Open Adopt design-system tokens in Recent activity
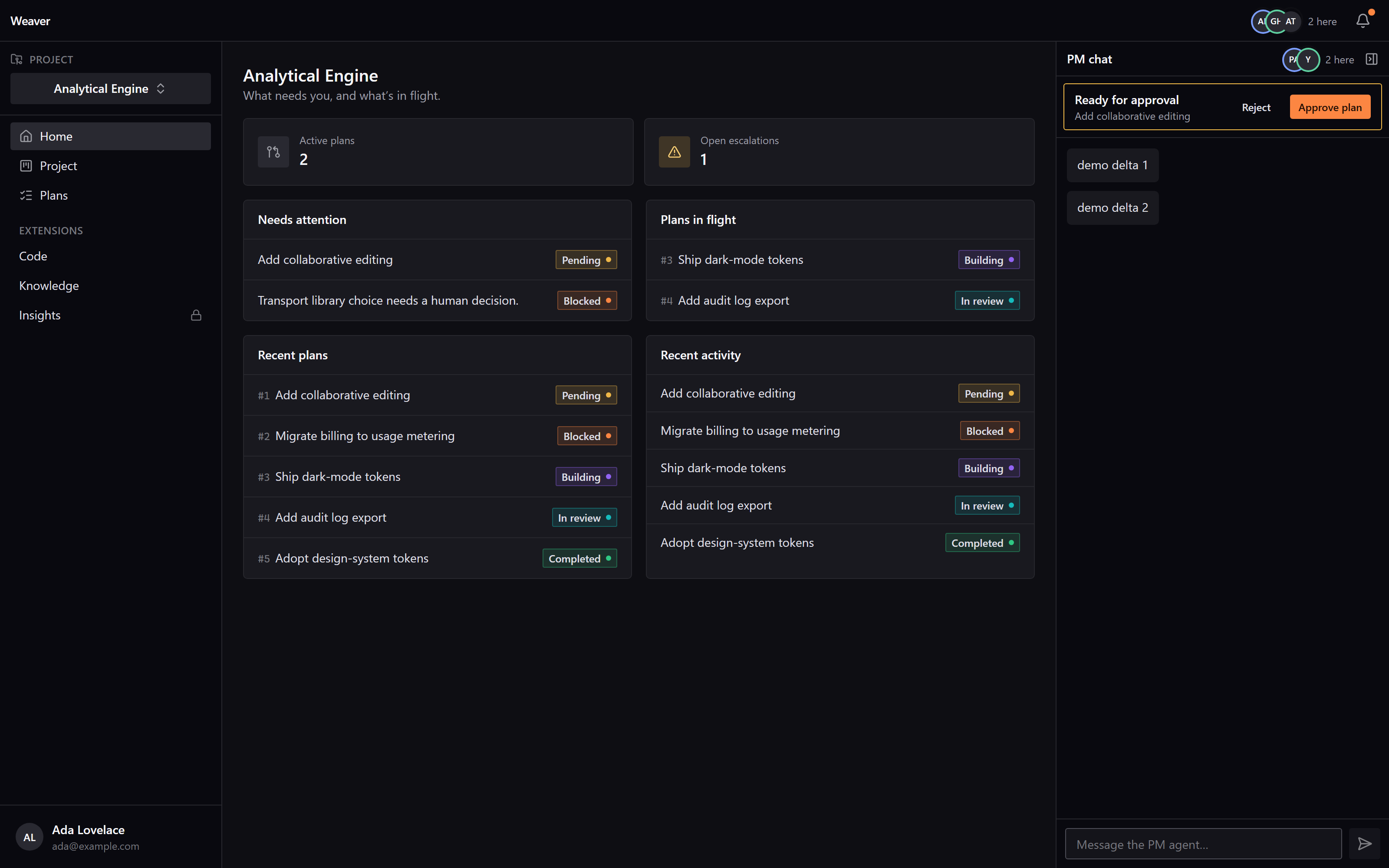 (840, 542)
